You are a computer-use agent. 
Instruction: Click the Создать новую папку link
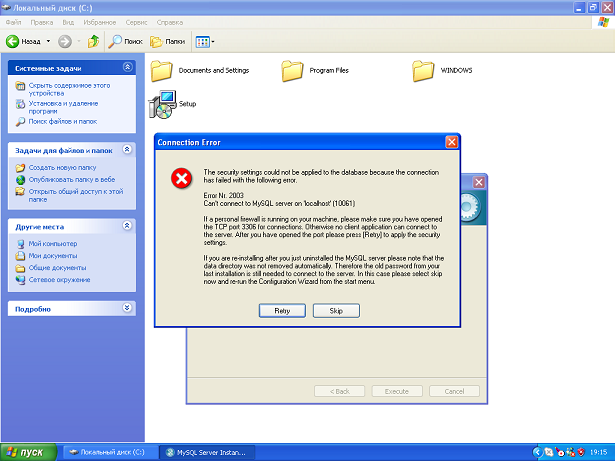point(62,167)
